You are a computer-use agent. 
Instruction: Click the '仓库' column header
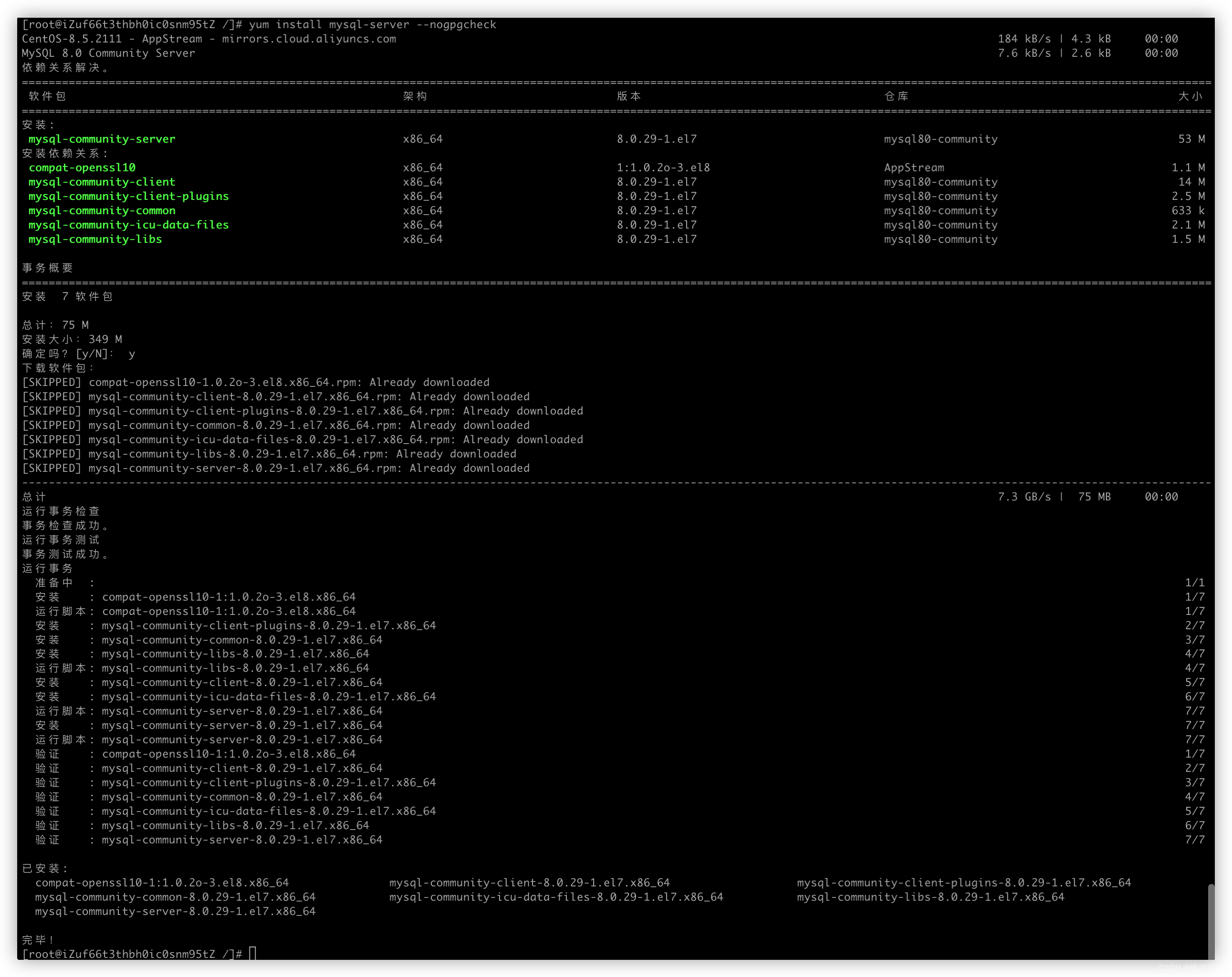coord(896,96)
